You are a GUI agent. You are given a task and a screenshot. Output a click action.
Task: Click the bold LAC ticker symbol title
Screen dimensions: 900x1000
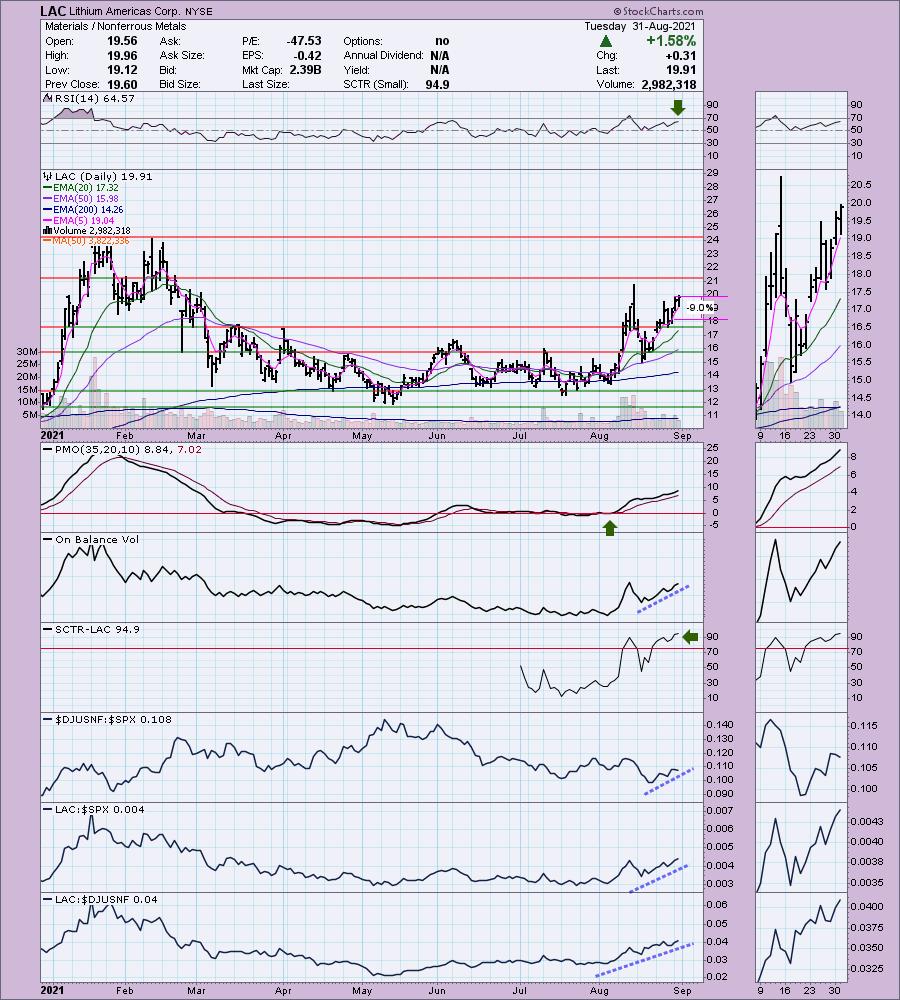click(51, 11)
